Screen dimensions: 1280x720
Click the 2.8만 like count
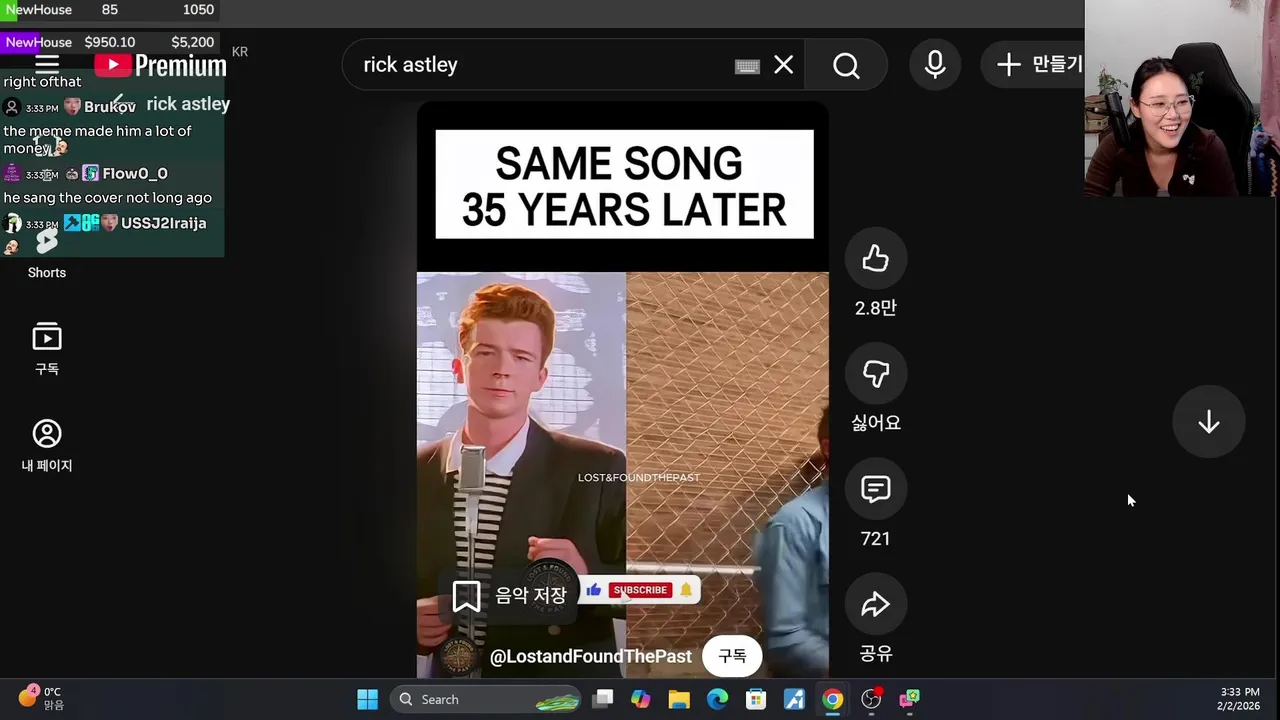point(875,309)
